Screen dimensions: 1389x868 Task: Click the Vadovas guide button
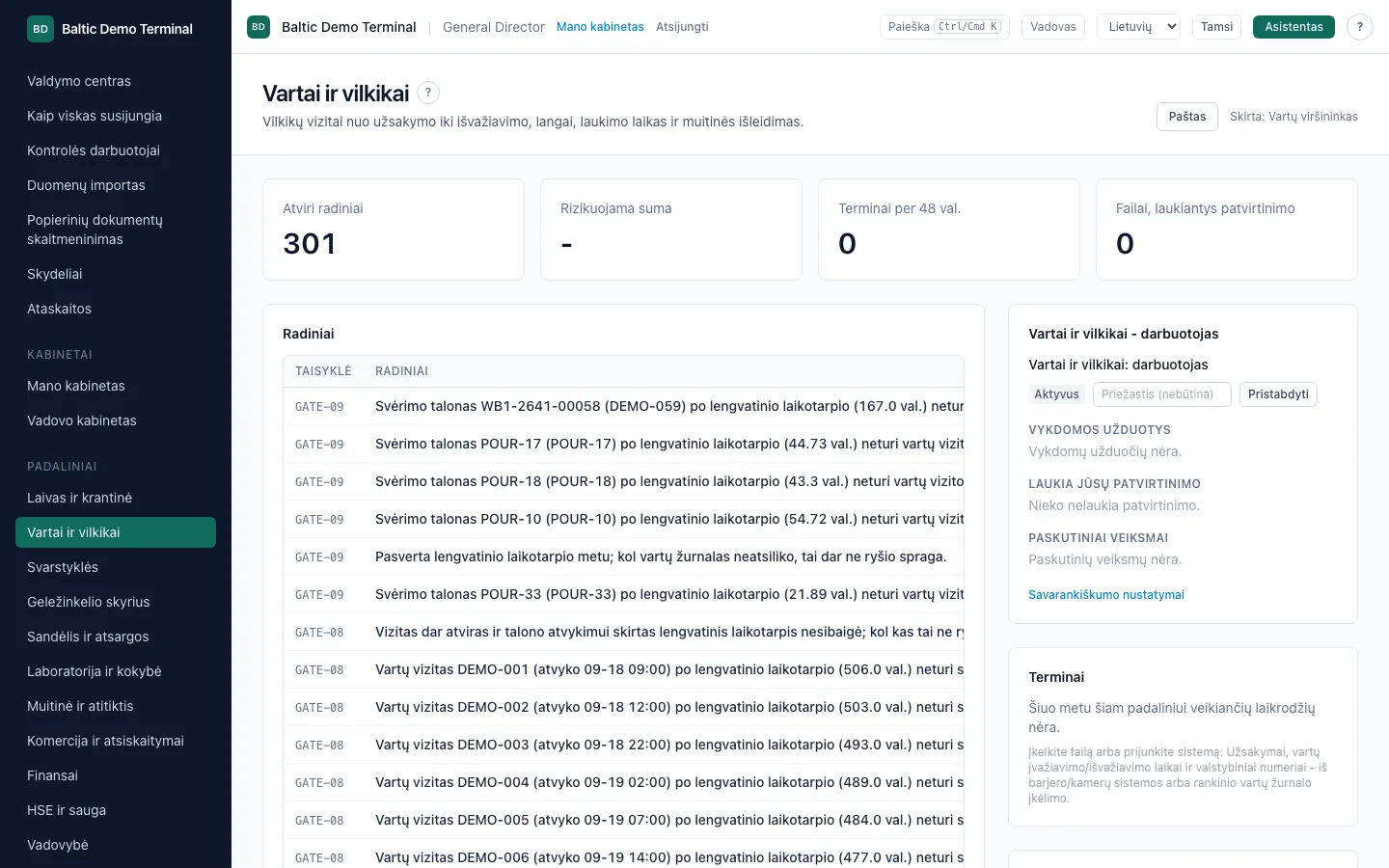click(x=1053, y=27)
